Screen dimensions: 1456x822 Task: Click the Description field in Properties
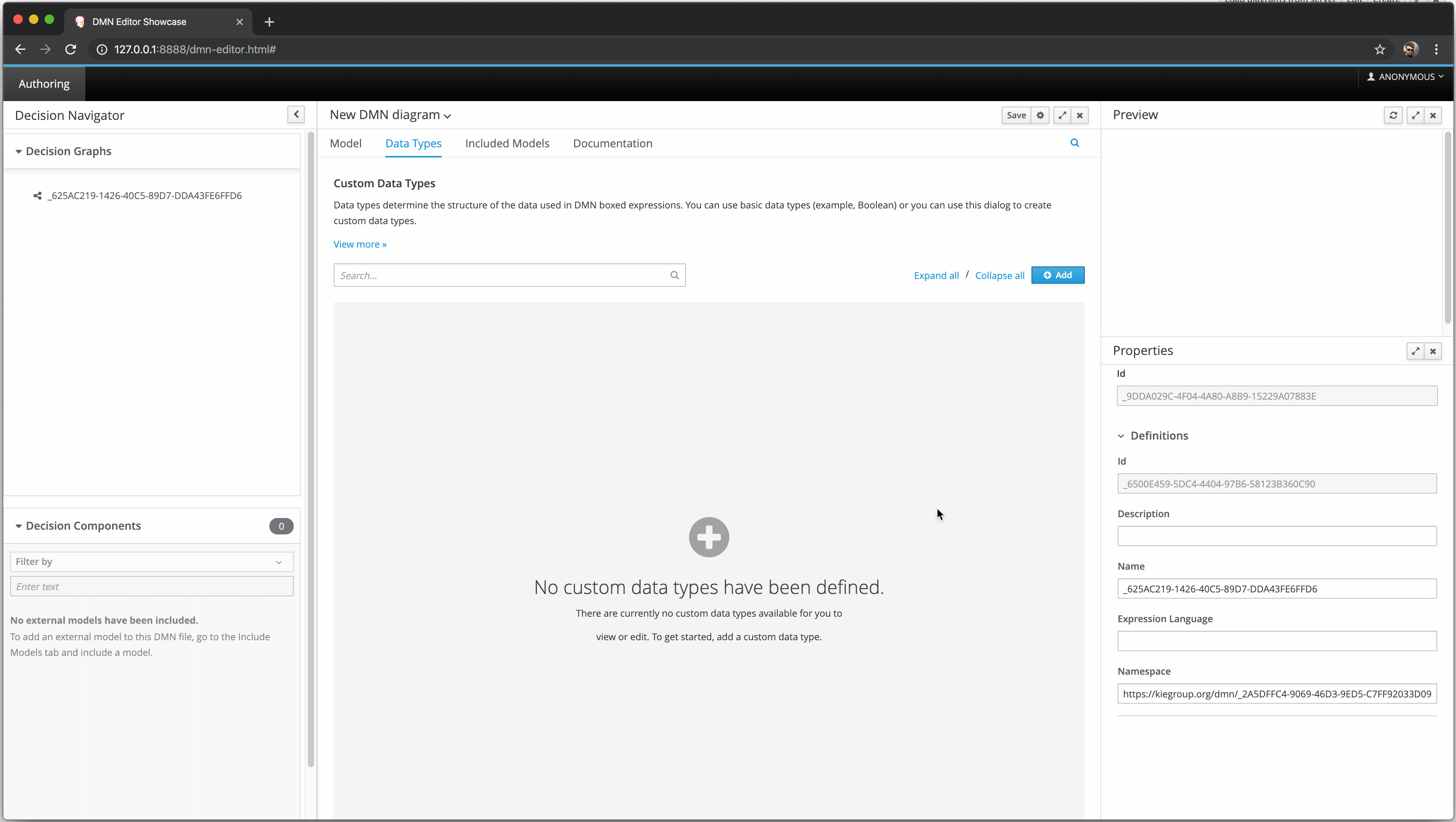[x=1276, y=536]
